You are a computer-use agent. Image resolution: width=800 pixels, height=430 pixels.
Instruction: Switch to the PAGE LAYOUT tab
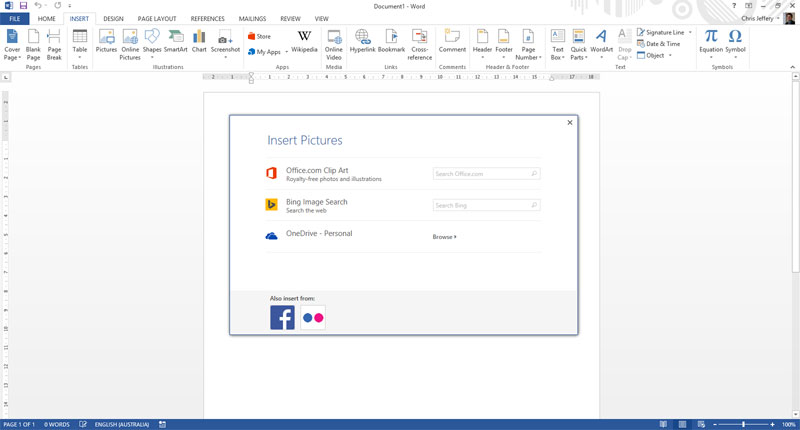(157, 18)
